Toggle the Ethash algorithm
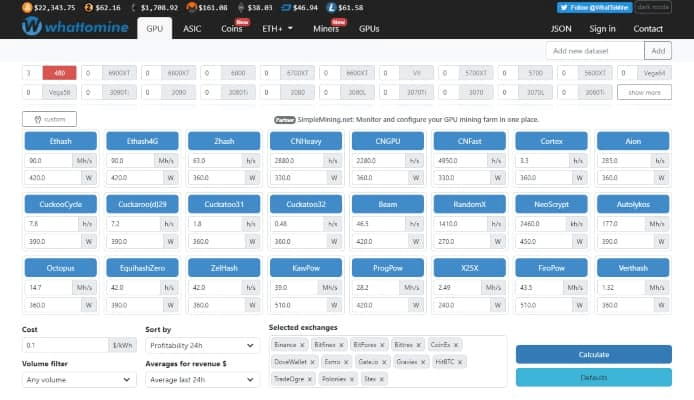694x400 pixels. click(x=61, y=141)
